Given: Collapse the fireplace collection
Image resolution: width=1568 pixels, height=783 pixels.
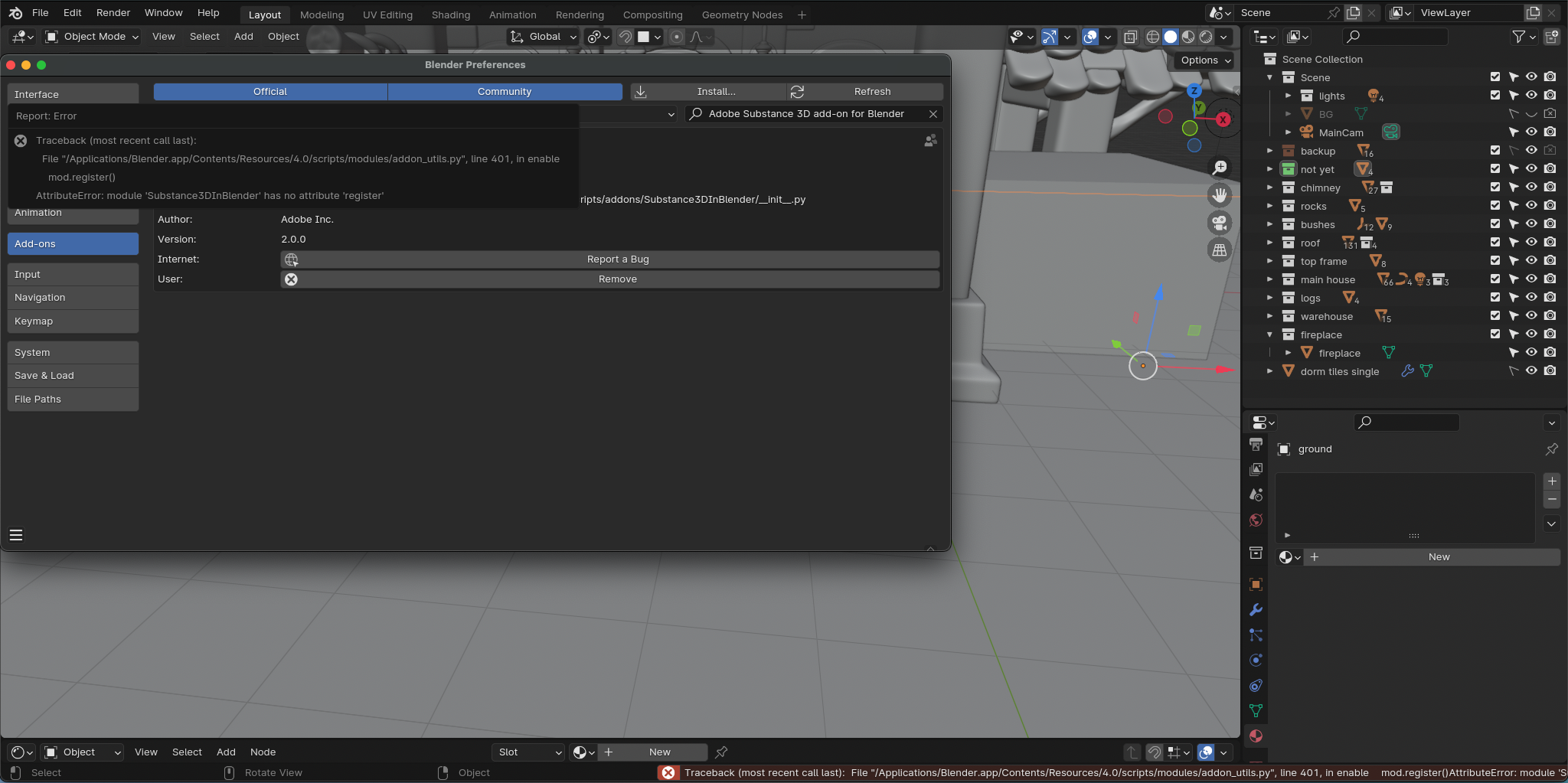Looking at the screenshot, I should pos(1269,334).
